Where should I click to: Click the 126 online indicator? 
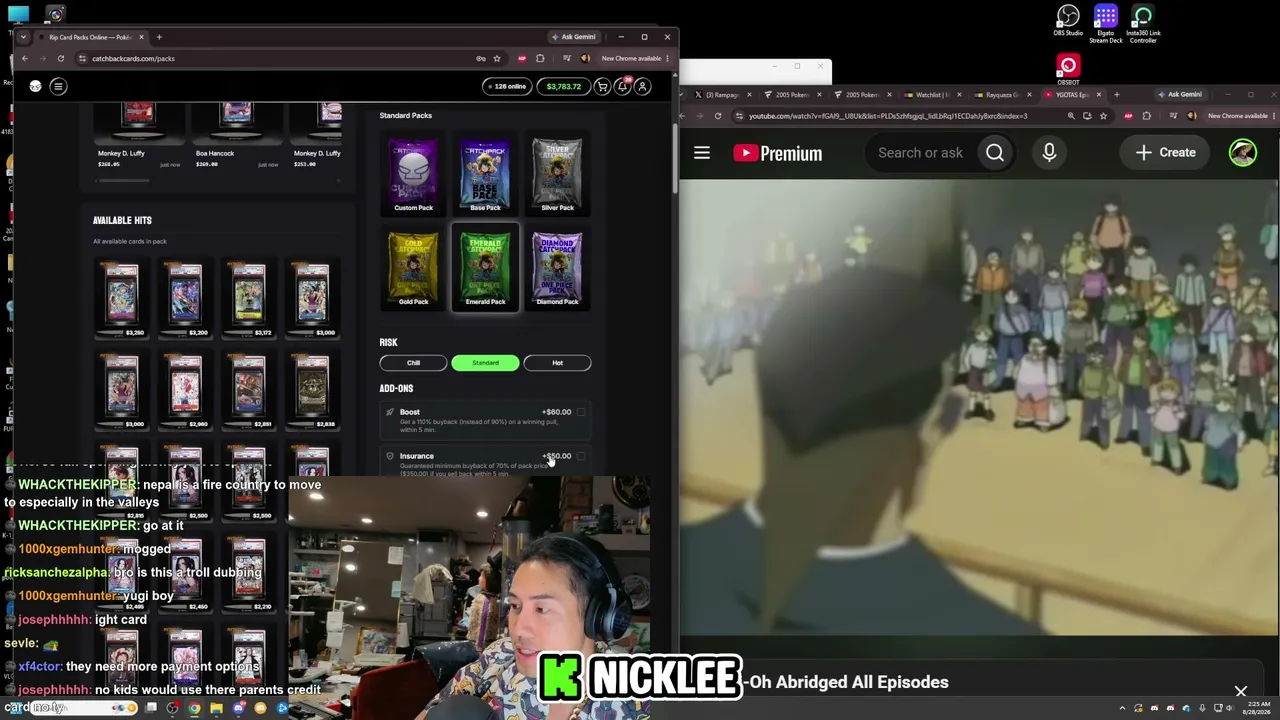point(507,87)
